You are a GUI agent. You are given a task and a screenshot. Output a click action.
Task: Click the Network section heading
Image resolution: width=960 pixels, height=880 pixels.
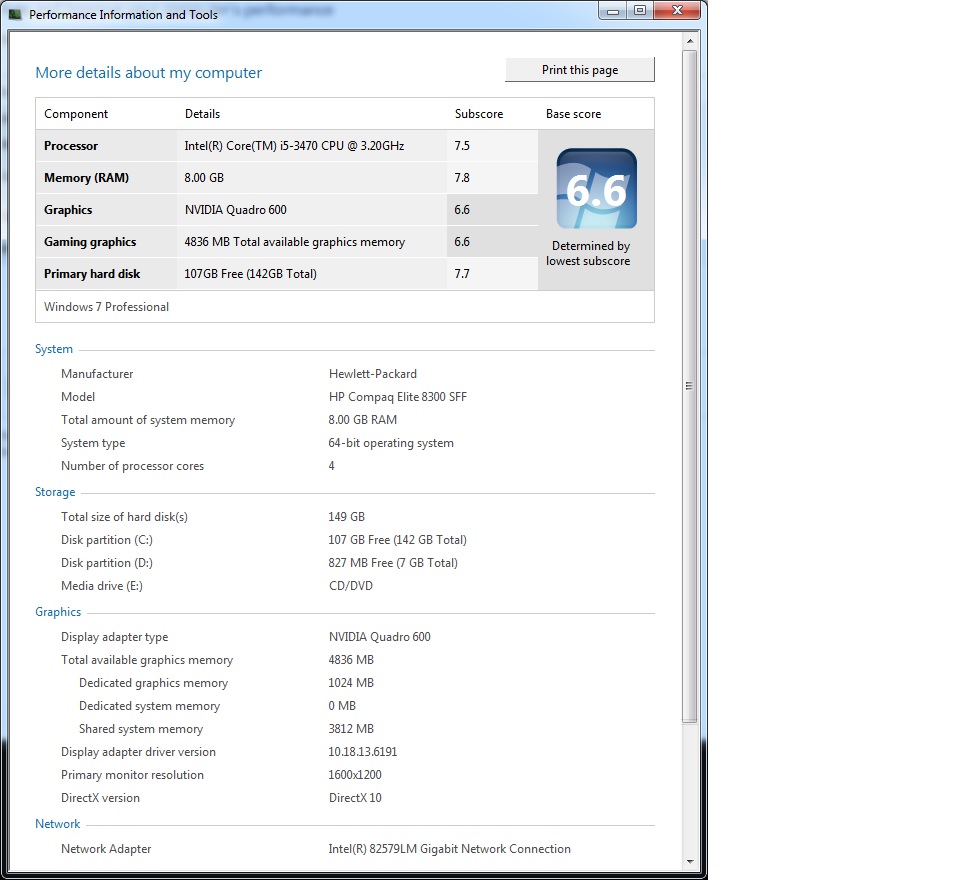coord(58,824)
